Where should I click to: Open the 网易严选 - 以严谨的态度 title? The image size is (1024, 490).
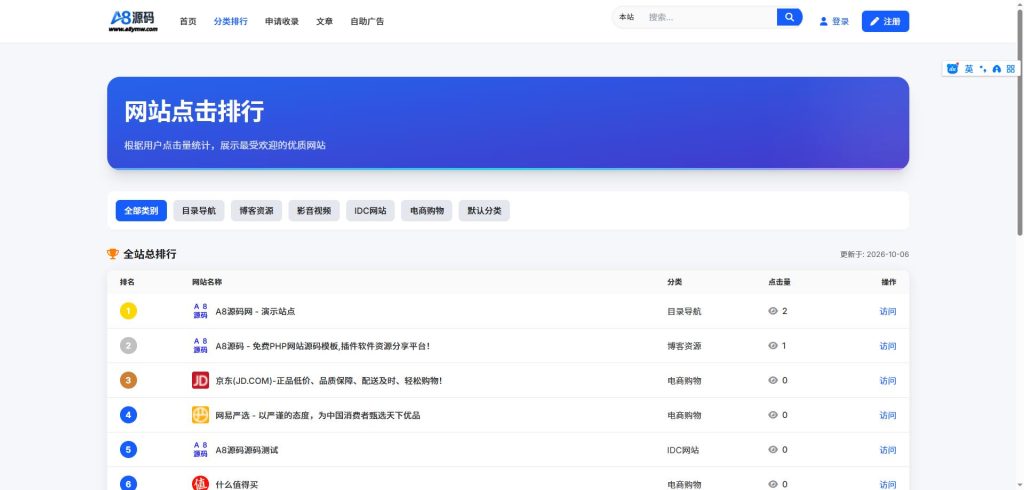click(x=318, y=416)
